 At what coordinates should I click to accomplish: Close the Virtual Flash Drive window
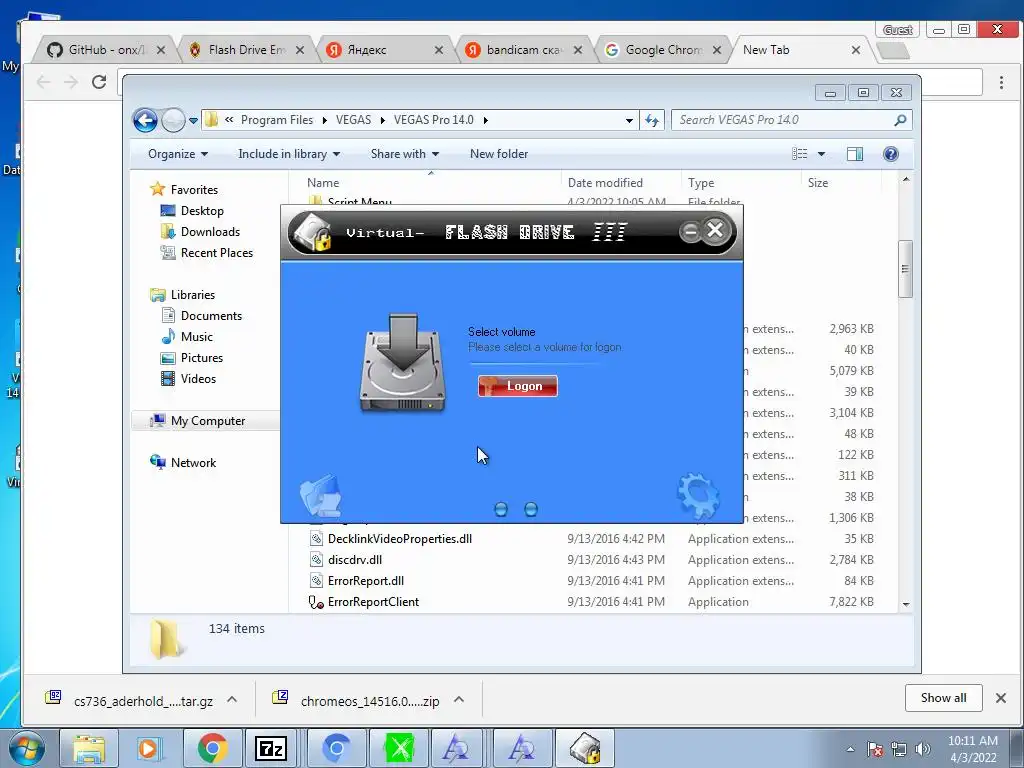point(715,230)
